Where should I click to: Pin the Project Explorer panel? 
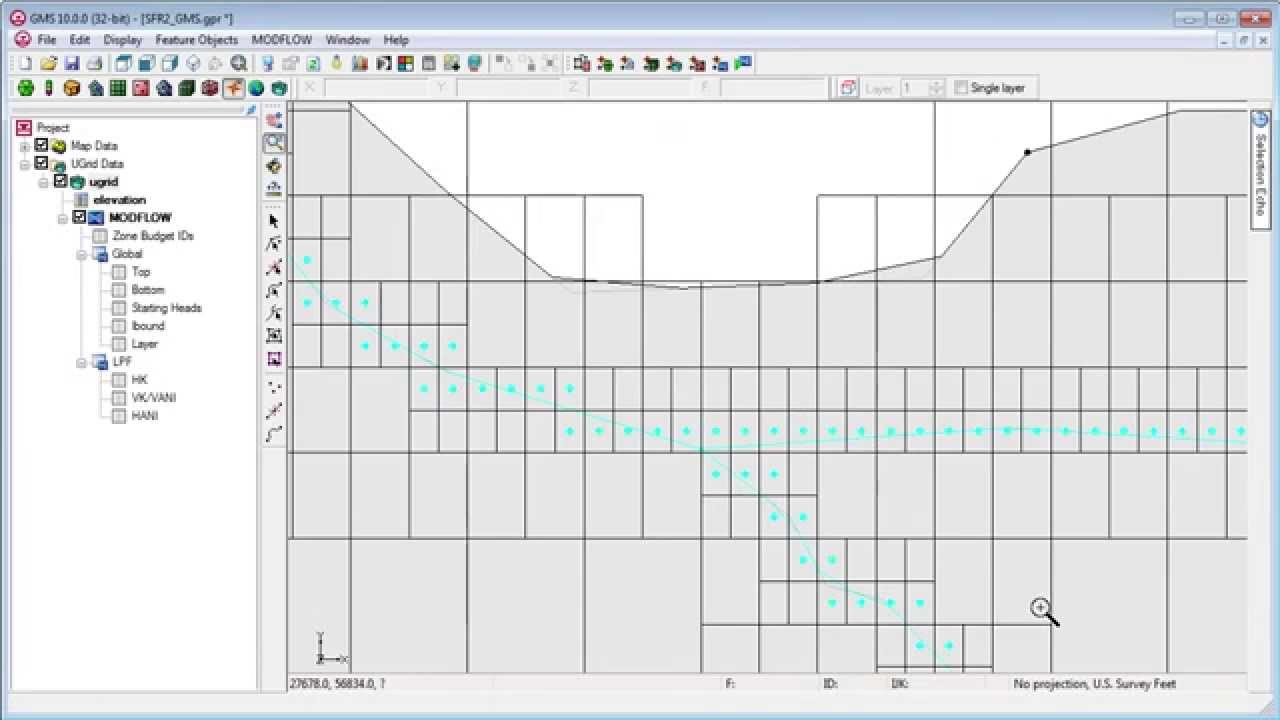coord(251,111)
